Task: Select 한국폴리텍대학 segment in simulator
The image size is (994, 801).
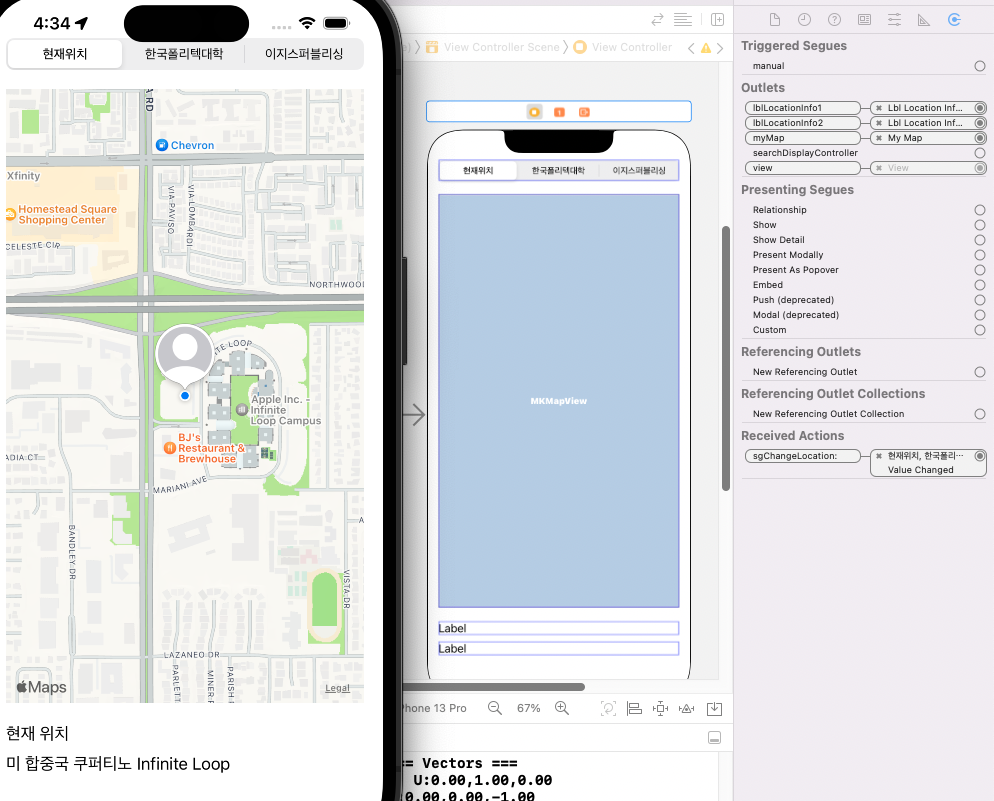Action: point(184,54)
